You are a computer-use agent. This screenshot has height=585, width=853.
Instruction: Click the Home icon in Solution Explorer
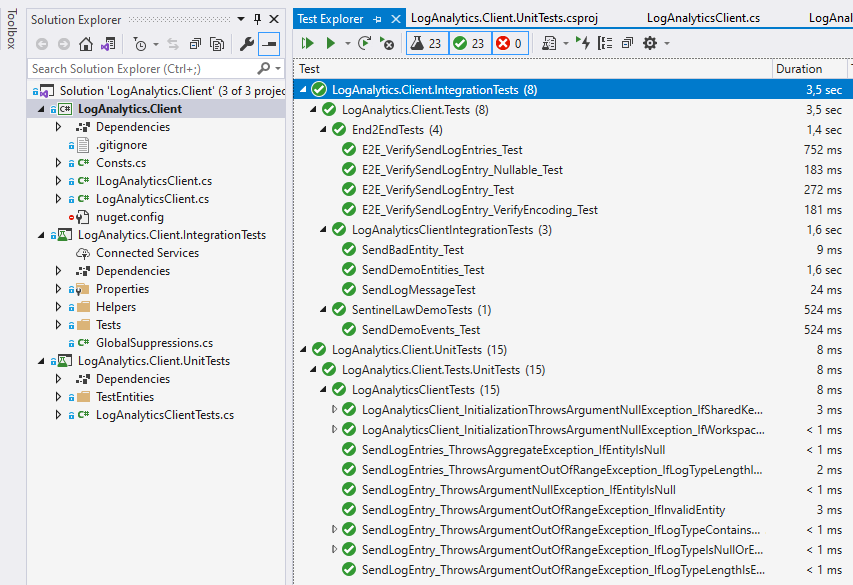86,44
